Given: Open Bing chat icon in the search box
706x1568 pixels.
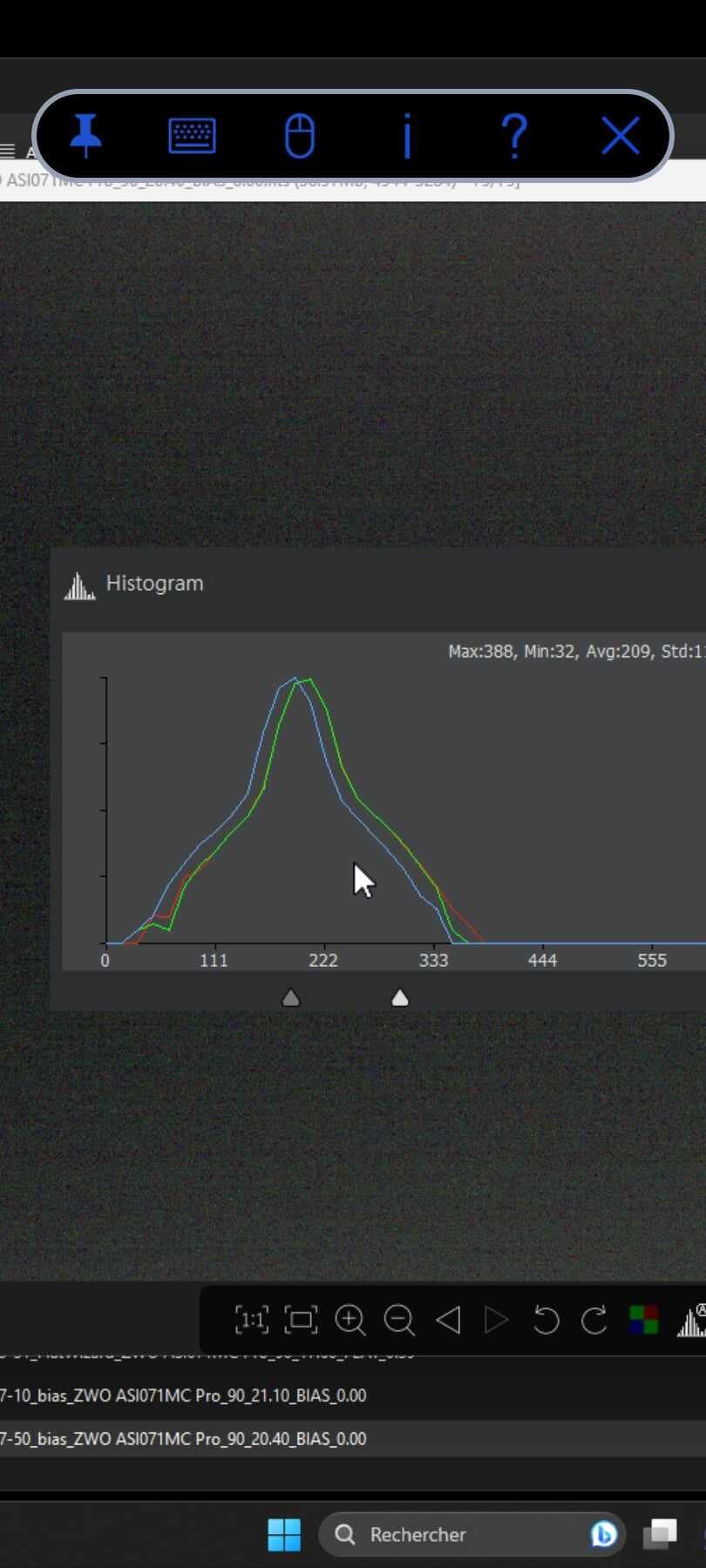Looking at the screenshot, I should click(603, 1534).
